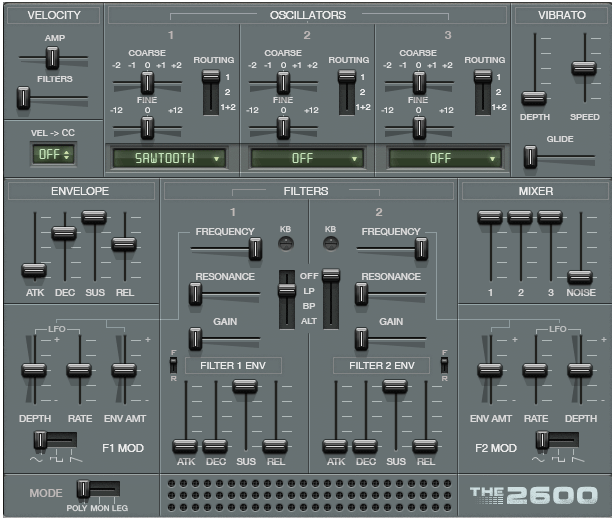Screen dimensions: 616x521
Task: Click the ALT filter type label
Action: (x=309, y=321)
